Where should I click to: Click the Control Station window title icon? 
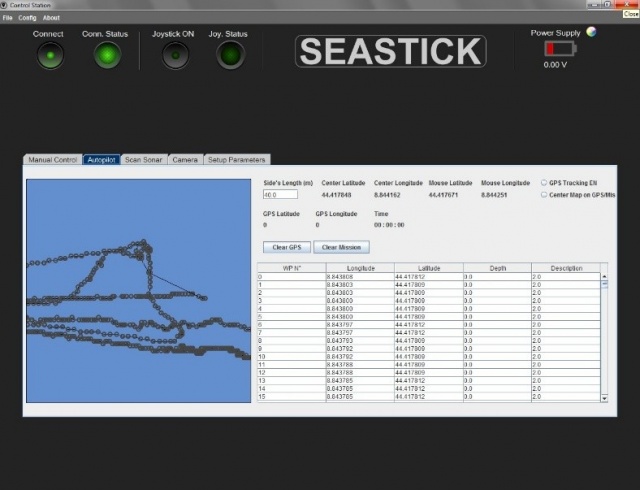(x=4, y=5)
